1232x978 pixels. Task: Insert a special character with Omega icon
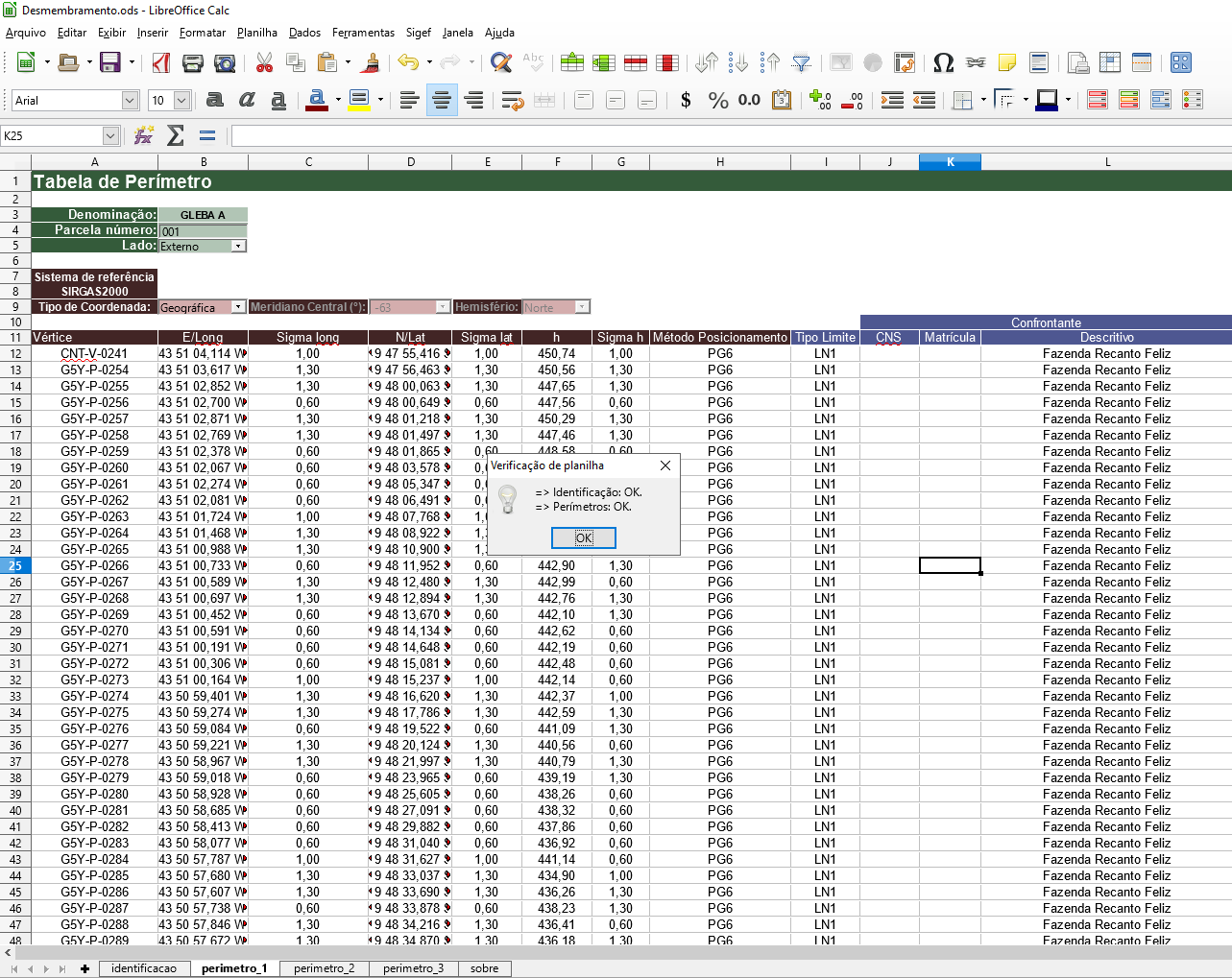tap(944, 62)
